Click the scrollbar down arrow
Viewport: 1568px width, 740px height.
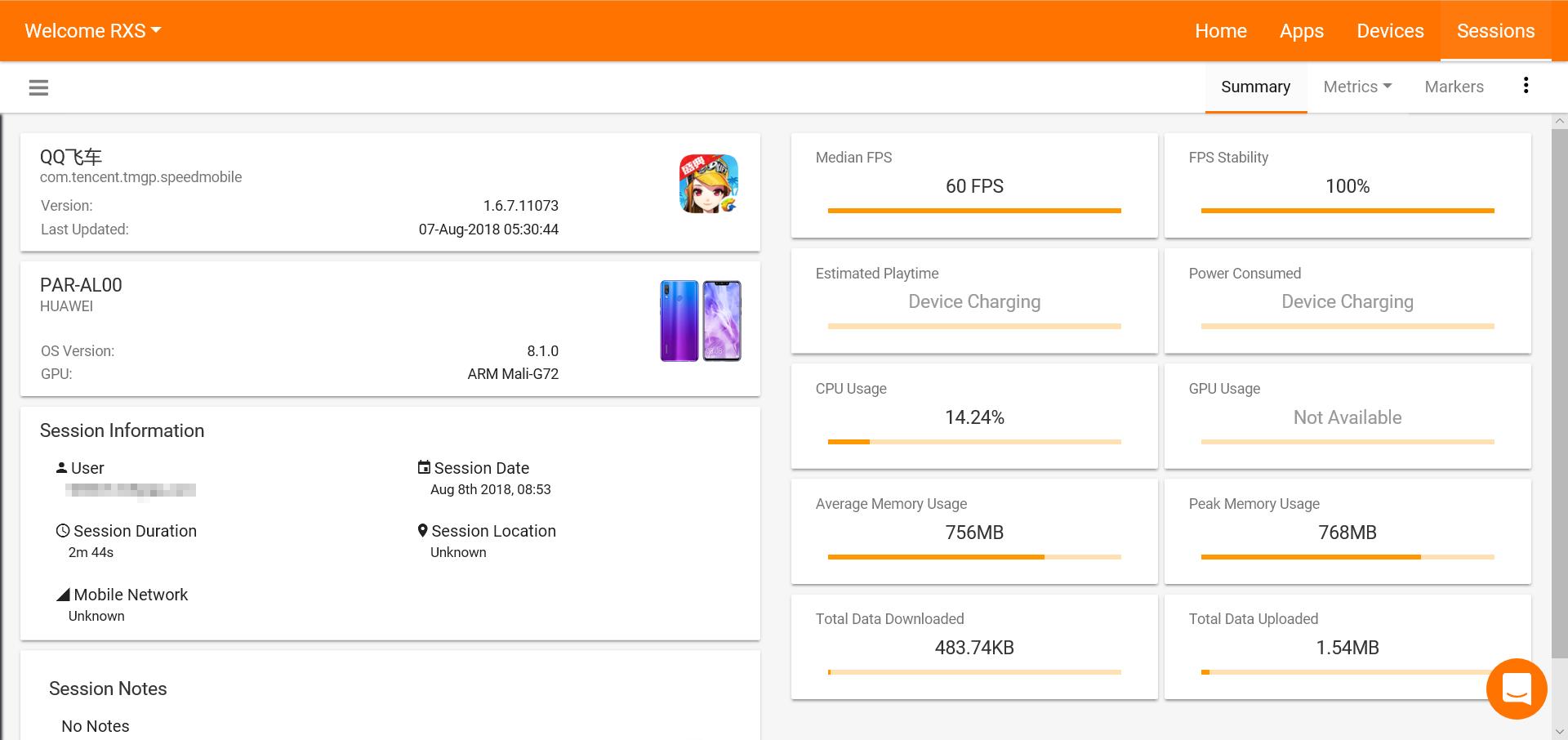[1560, 732]
